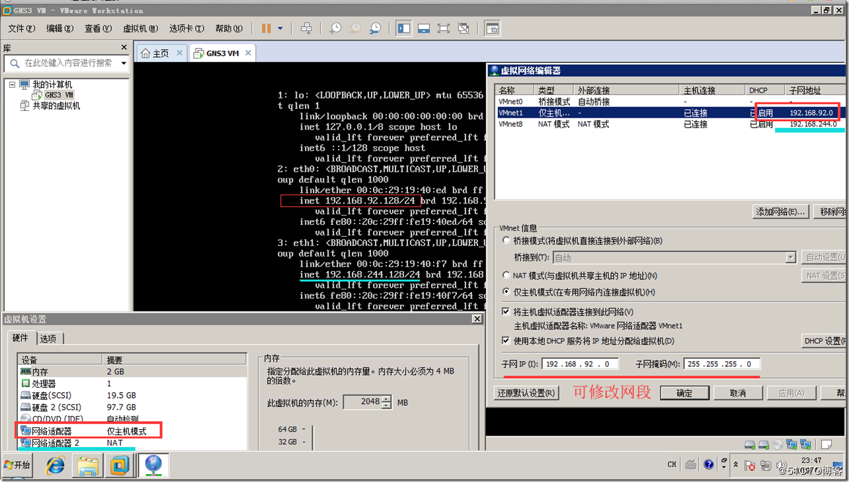849x482 pixels.
Task: Click the 子网 IP input field
Action: click(580, 364)
